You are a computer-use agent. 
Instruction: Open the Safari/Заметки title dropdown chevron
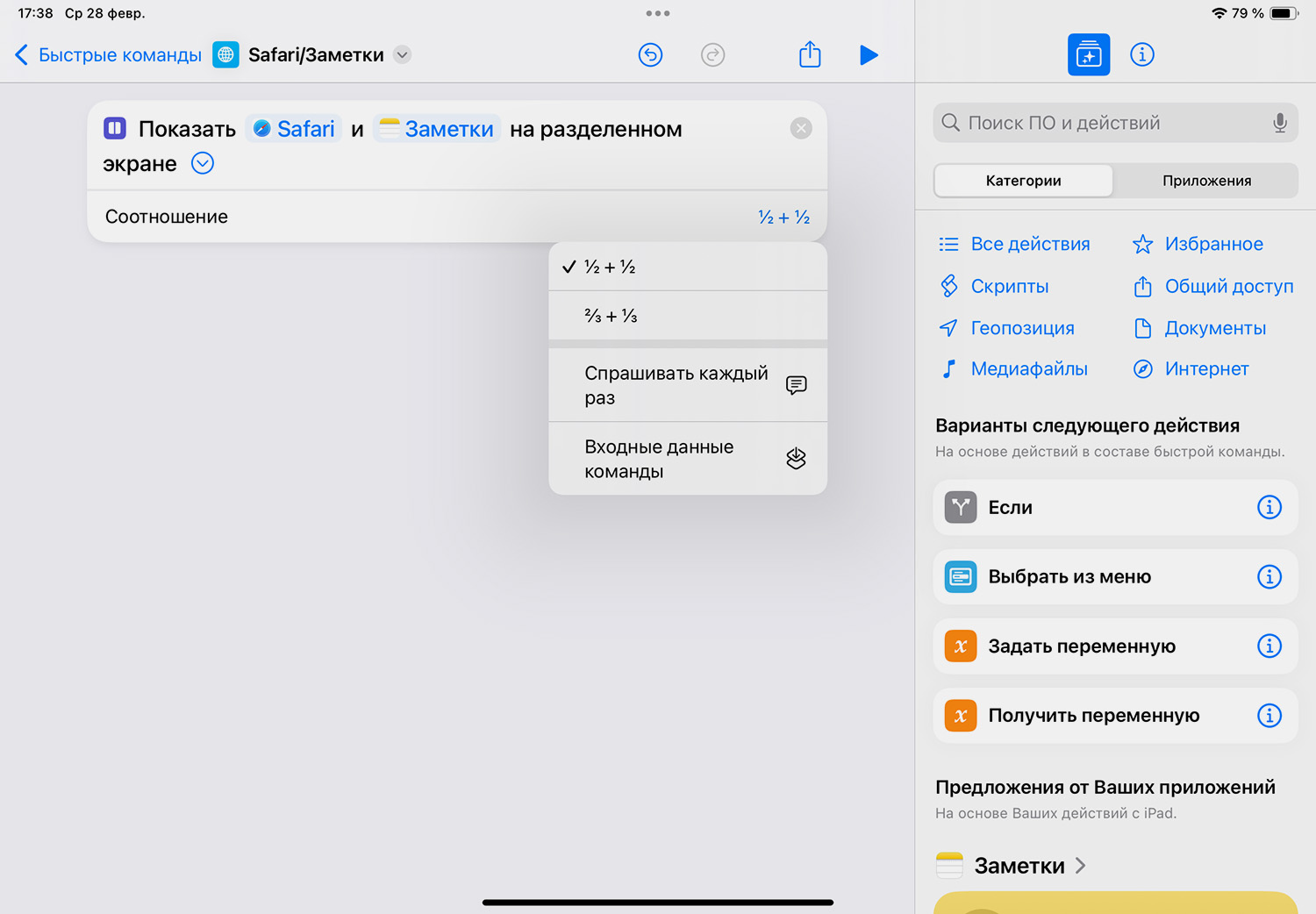[402, 54]
